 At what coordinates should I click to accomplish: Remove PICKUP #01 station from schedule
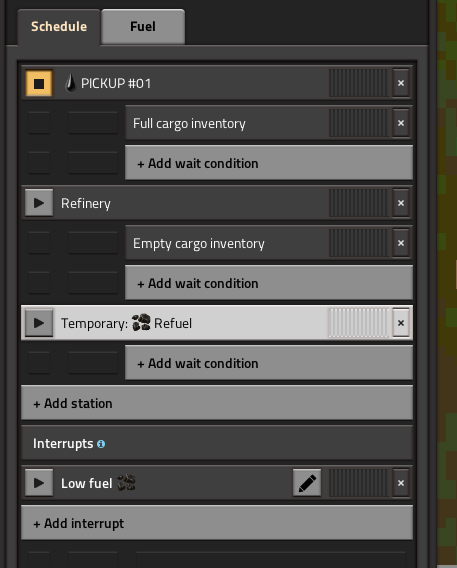[x=401, y=83]
